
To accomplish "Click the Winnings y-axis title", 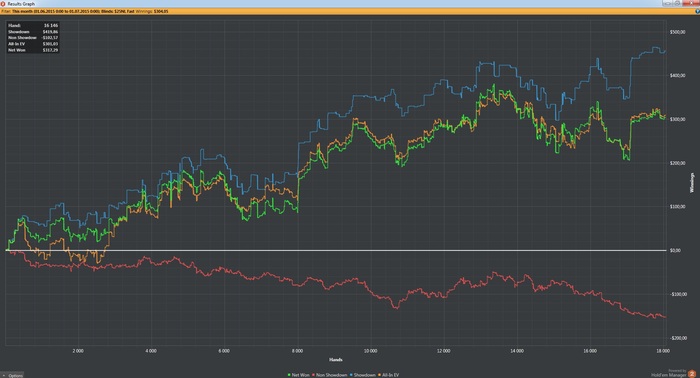I will (x=692, y=183).
